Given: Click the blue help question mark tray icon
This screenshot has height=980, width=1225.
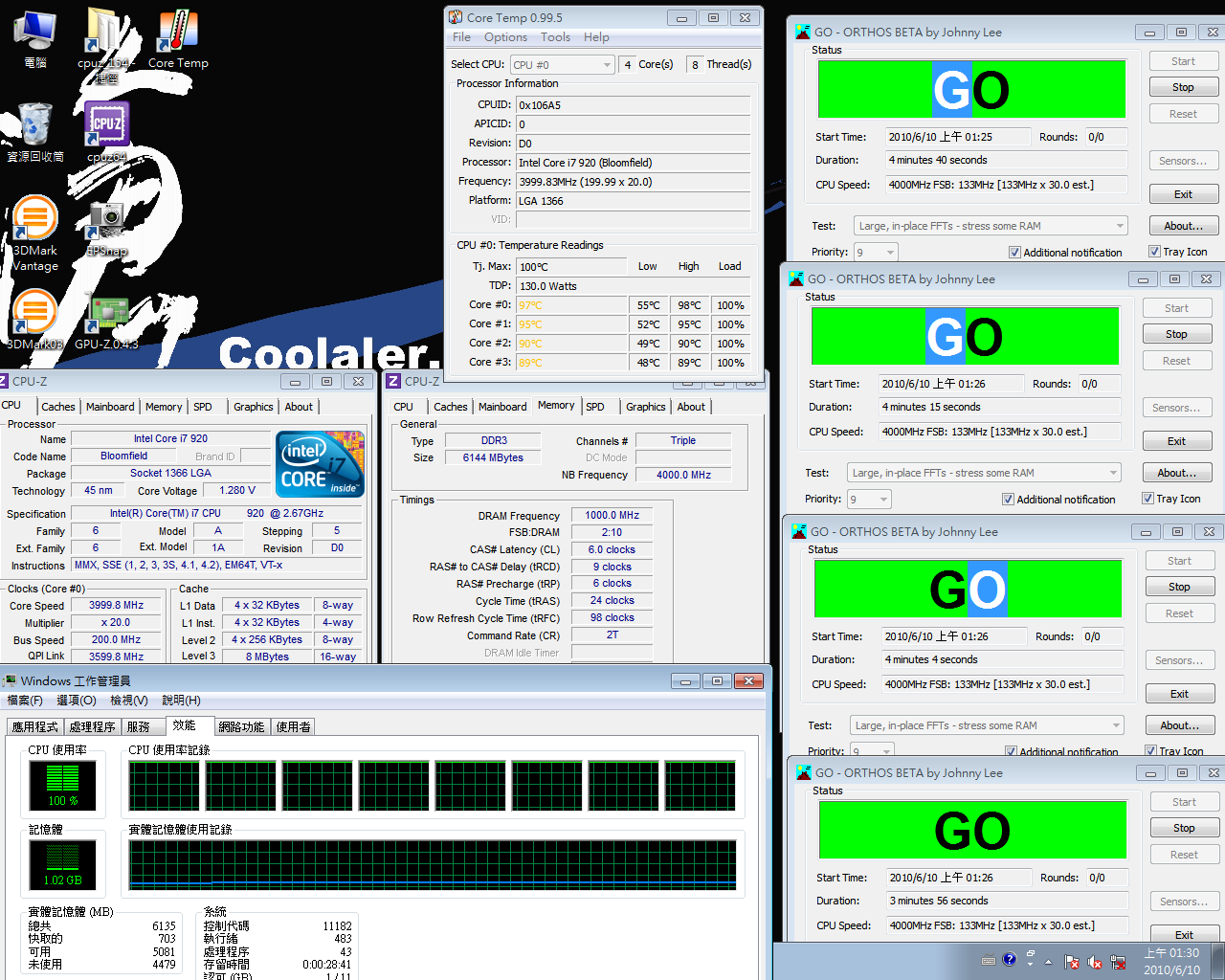Looking at the screenshot, I should point(1010,959).
